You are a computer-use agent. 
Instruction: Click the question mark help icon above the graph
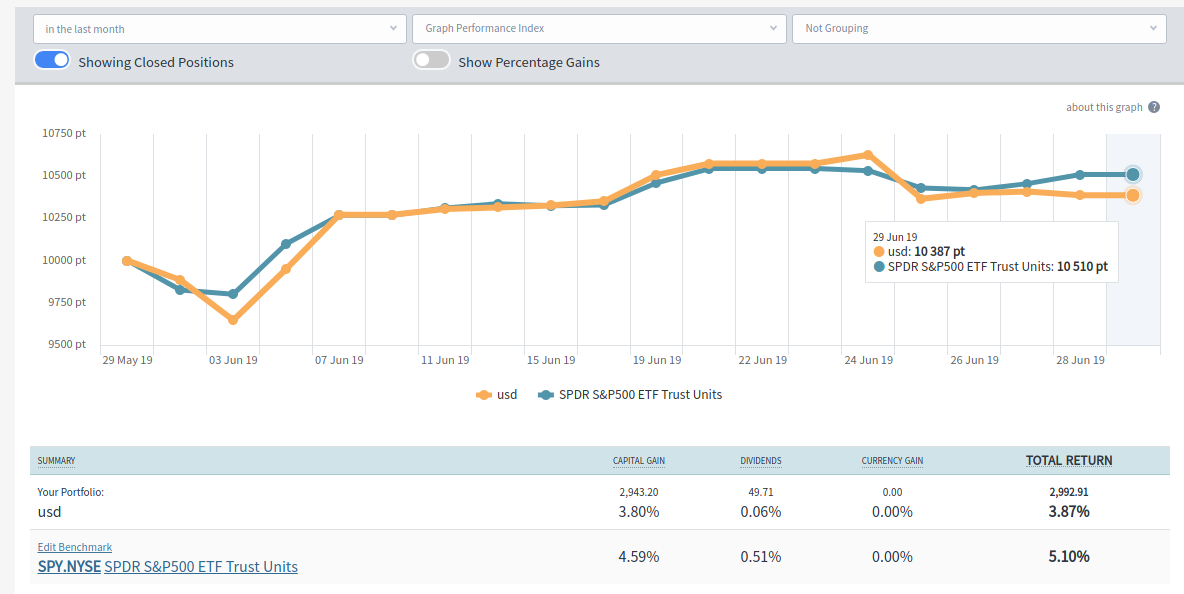click(1154, 107)
